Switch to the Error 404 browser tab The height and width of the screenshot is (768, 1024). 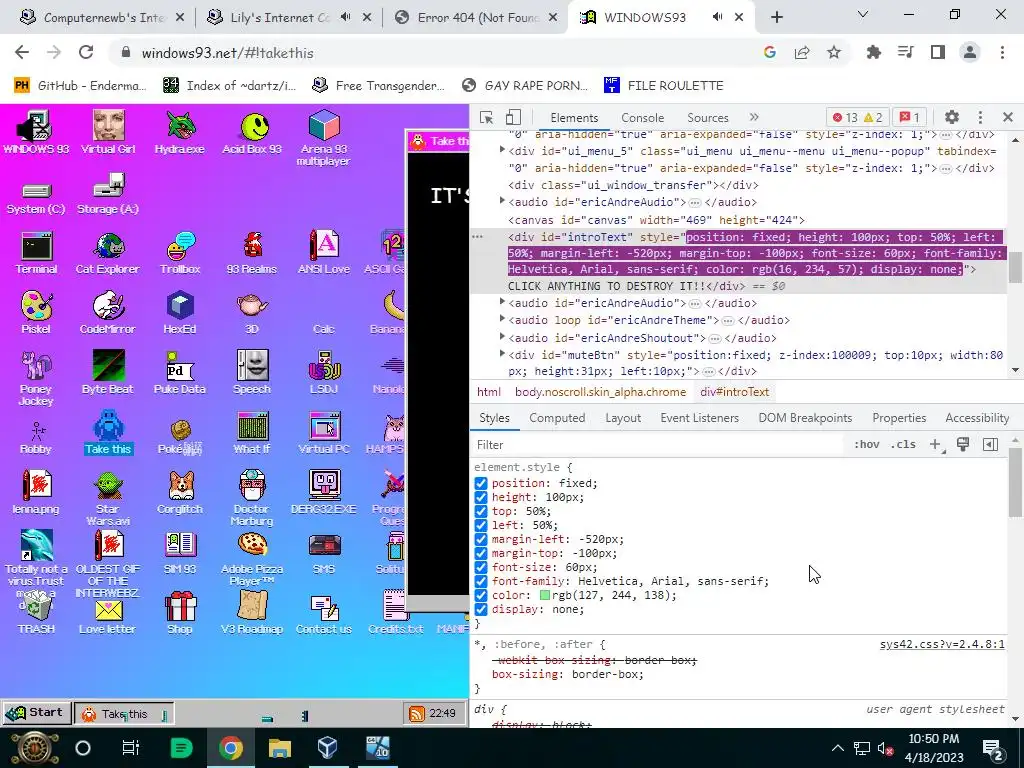tap(477, 18)
